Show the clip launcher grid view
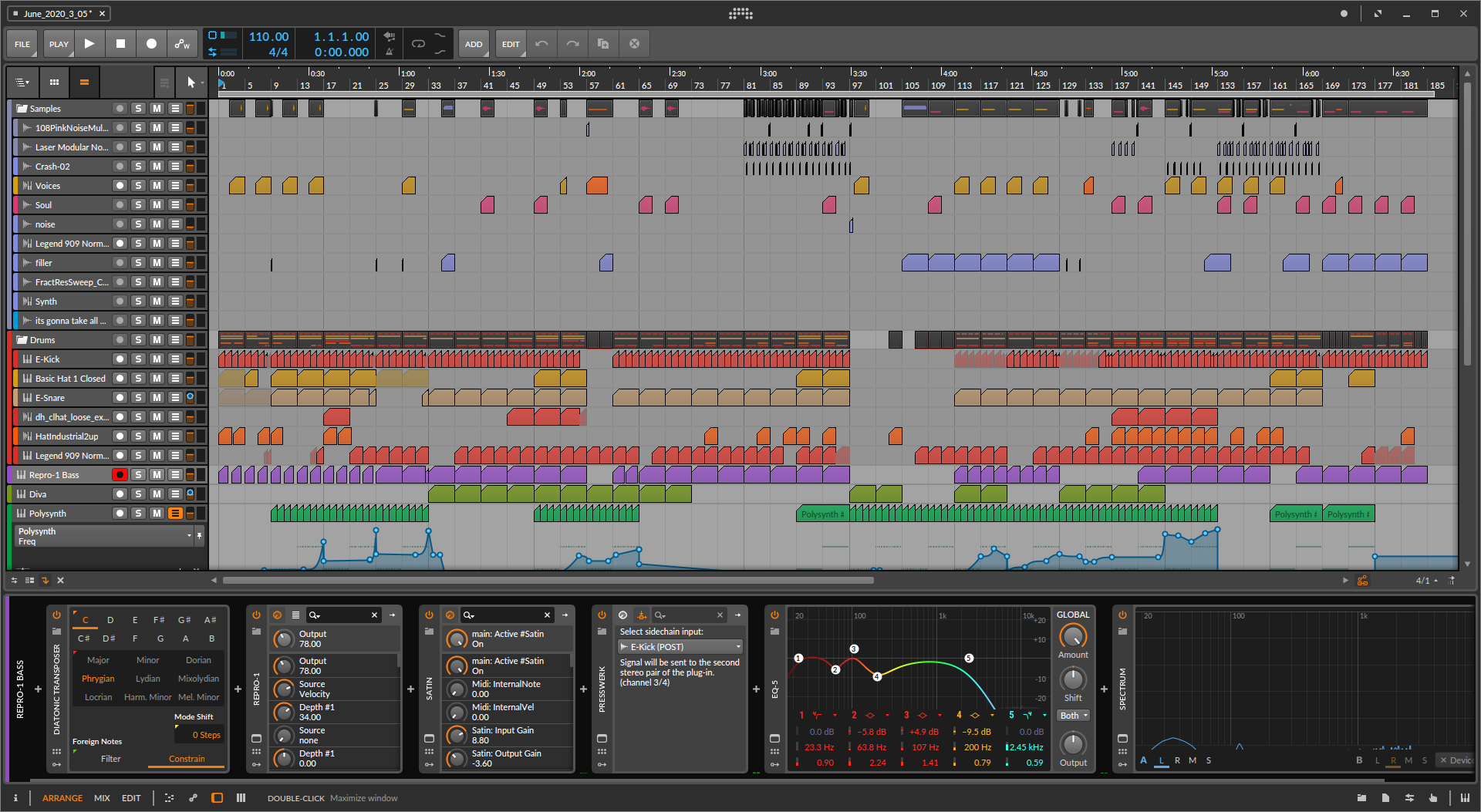This screenshot has height=812, width=1481. point(54,82)
